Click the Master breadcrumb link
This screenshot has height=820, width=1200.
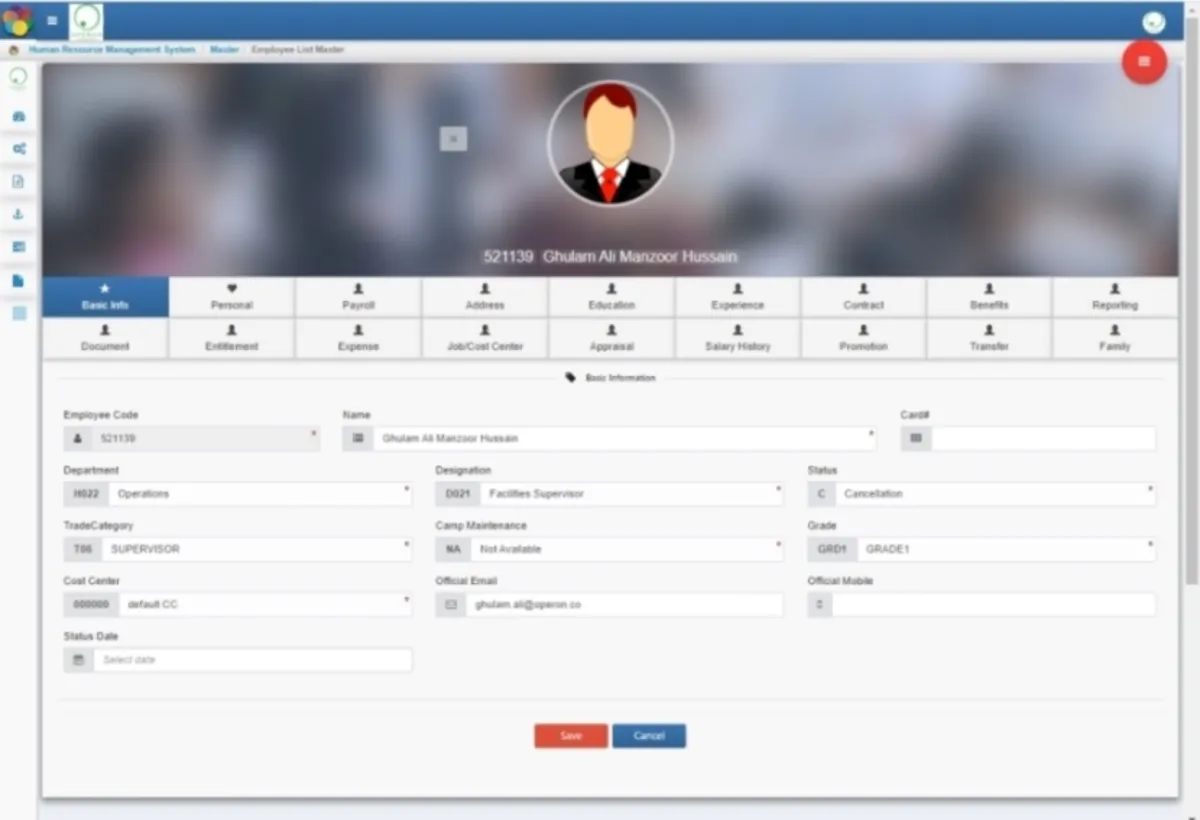click(224, 49)
